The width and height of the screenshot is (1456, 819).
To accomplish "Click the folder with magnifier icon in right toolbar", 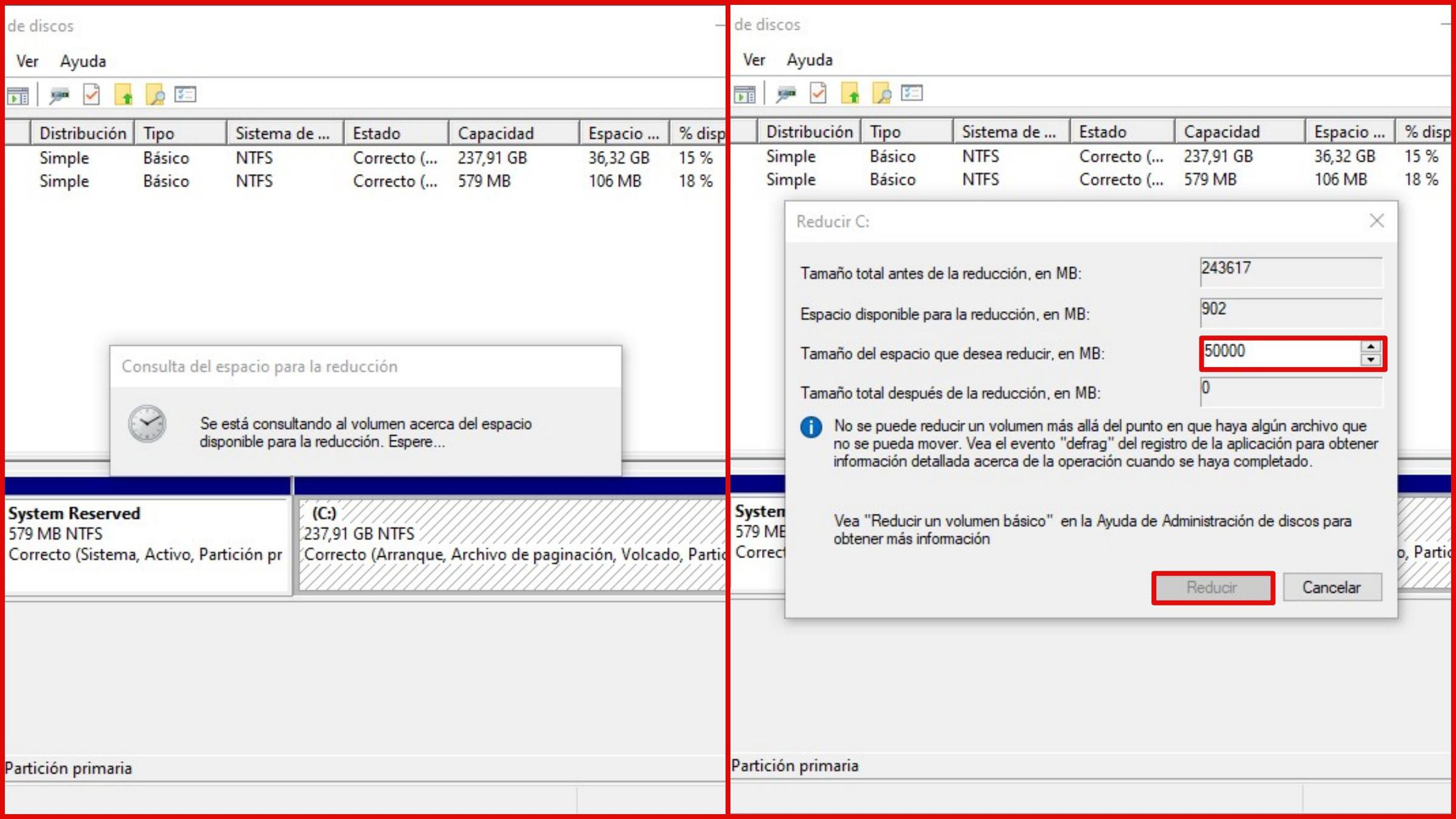I will [x=882, y=93].
